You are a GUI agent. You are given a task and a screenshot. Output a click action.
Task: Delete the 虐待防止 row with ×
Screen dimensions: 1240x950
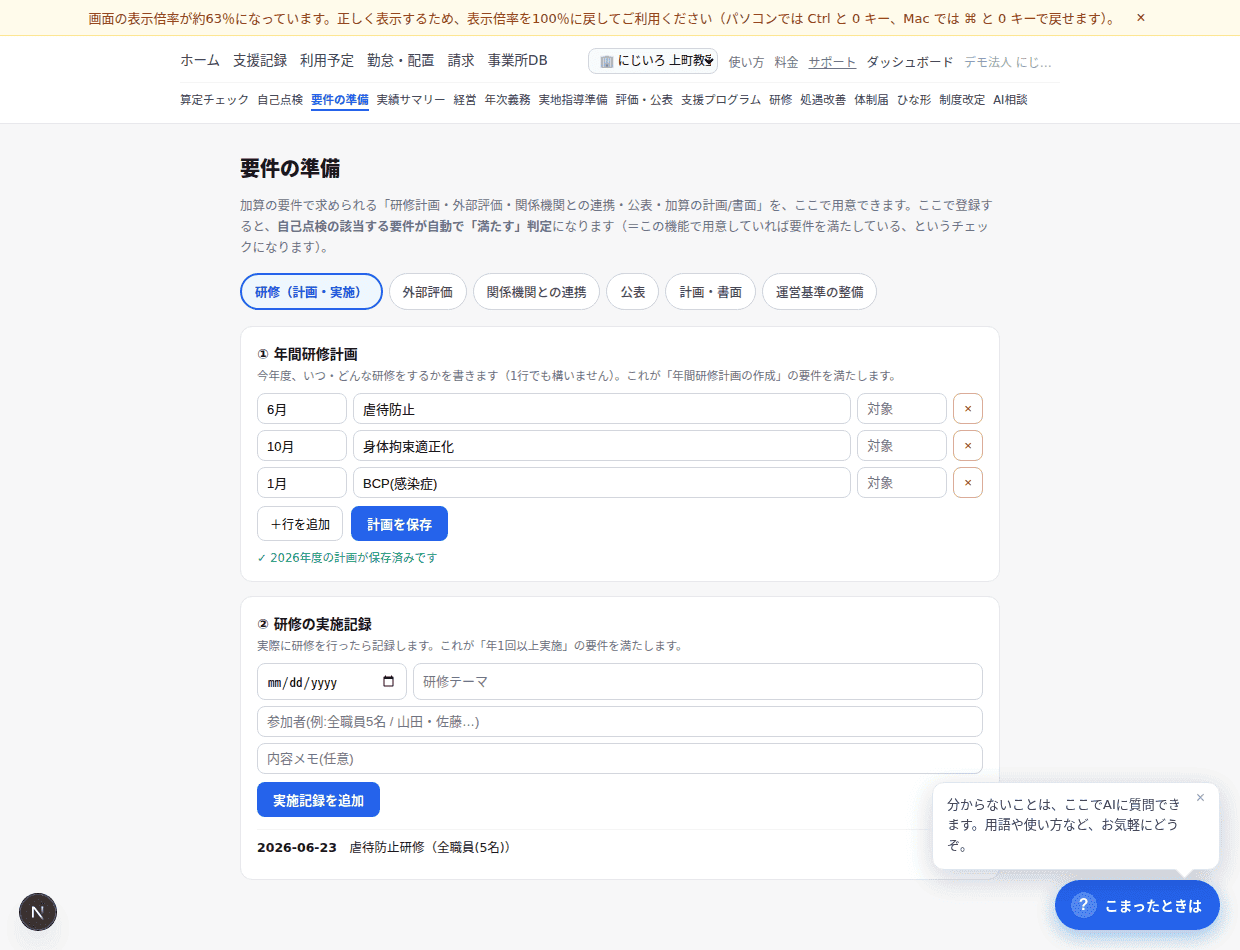click(968, 409)
